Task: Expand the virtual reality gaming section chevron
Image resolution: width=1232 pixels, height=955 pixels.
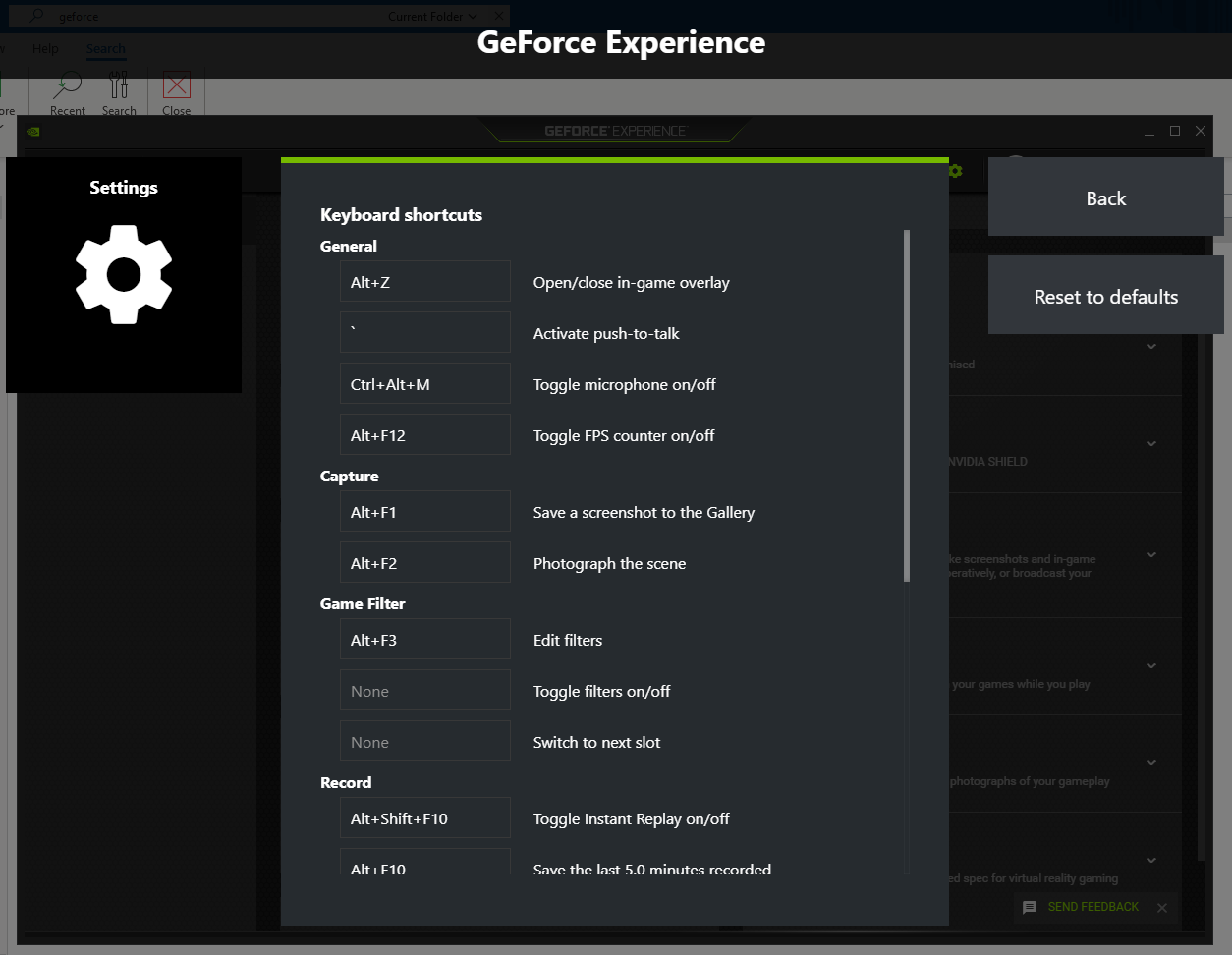Action: click(x=1151, y=861)
